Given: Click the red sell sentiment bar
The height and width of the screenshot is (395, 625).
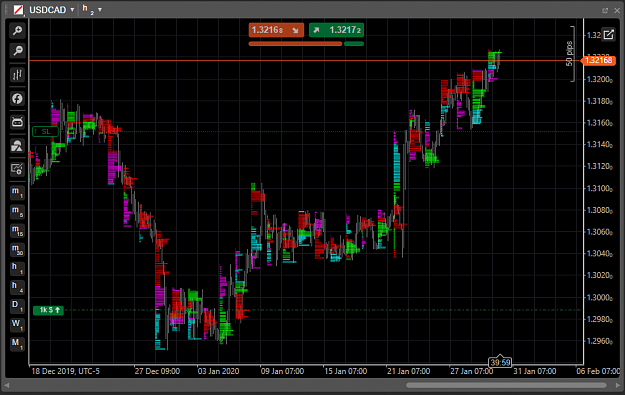Looking at the screenshot, I should pos(295,44).
